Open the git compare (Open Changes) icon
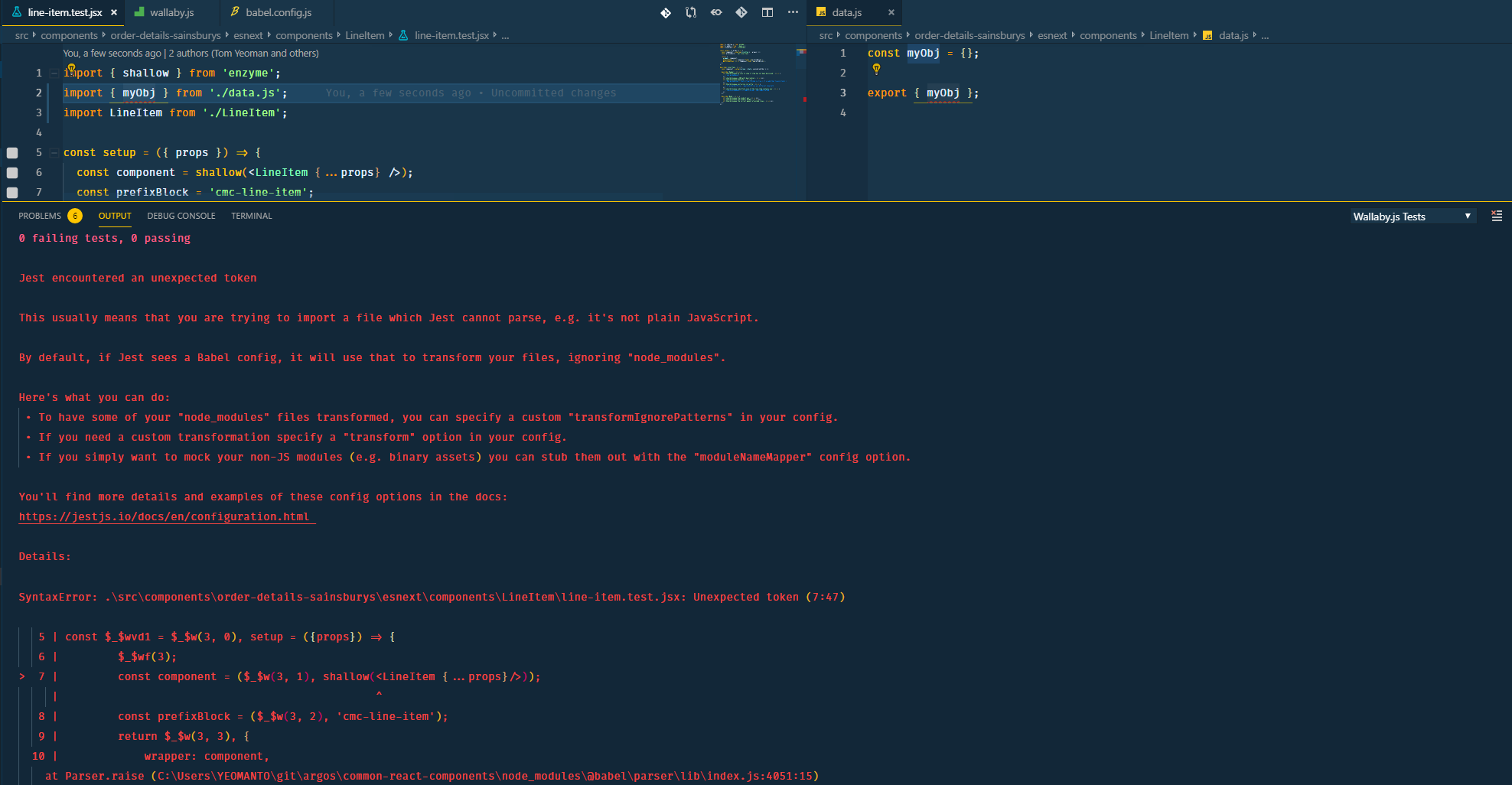Viewport: 1512px width, 785px height. click(665, 12)
